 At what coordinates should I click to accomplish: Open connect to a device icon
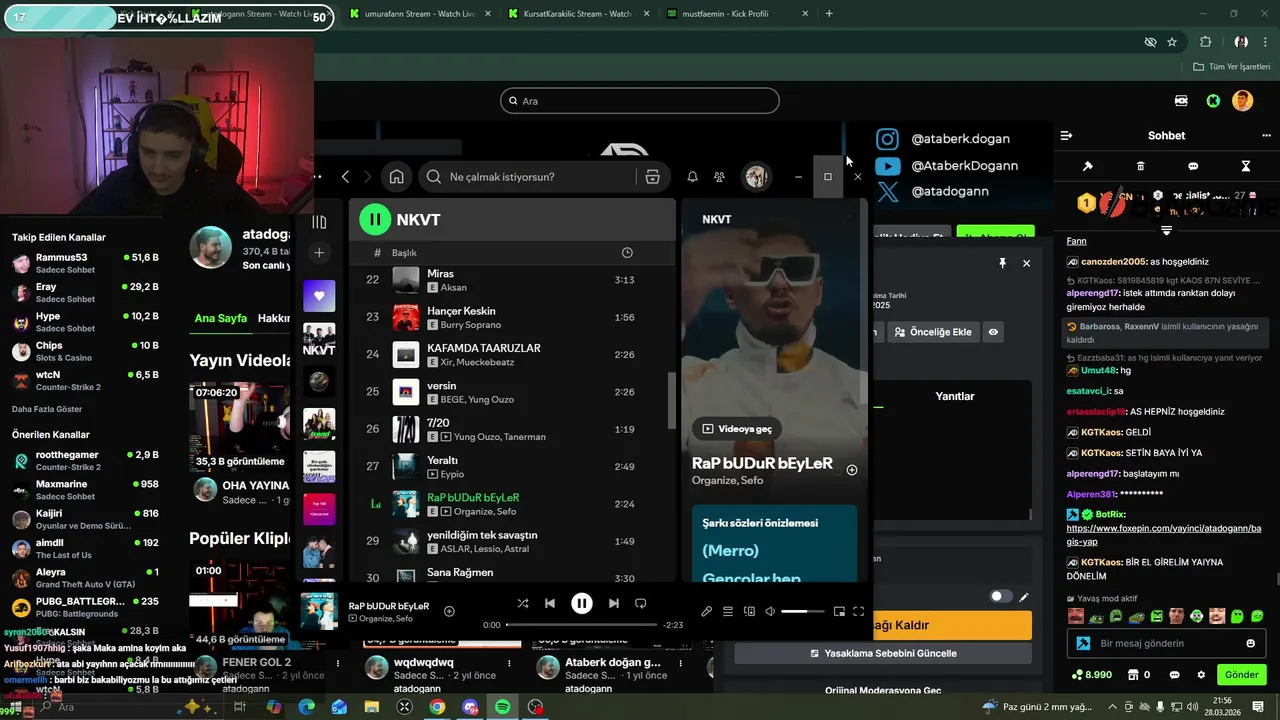click(x=749, y=611)
